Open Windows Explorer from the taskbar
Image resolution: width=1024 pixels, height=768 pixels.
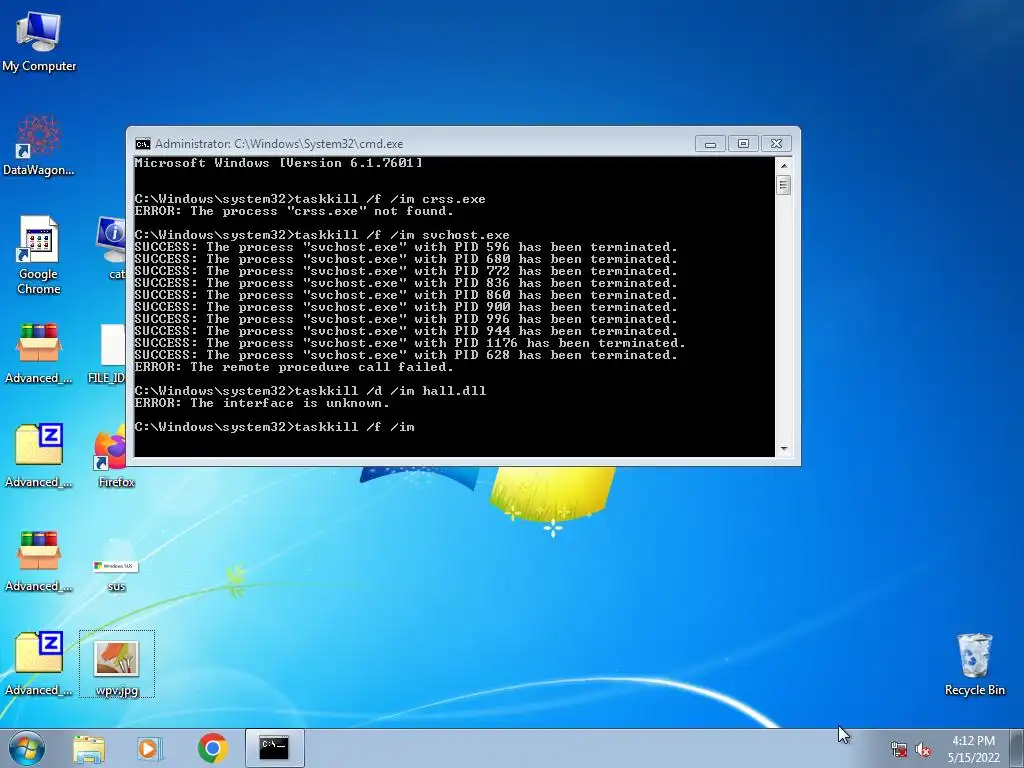point(89,748)
